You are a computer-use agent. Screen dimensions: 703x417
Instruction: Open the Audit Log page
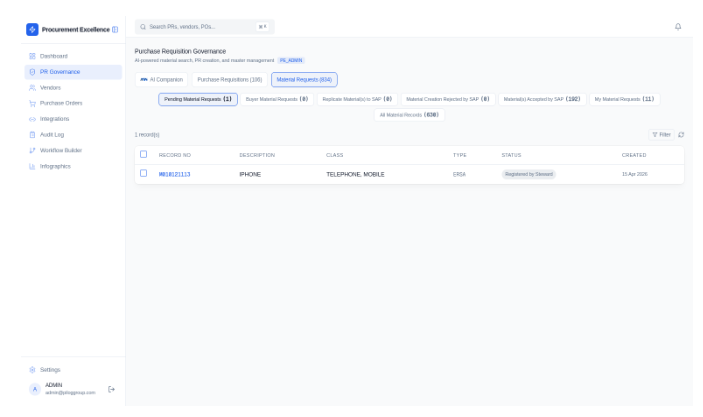[73, 135]
